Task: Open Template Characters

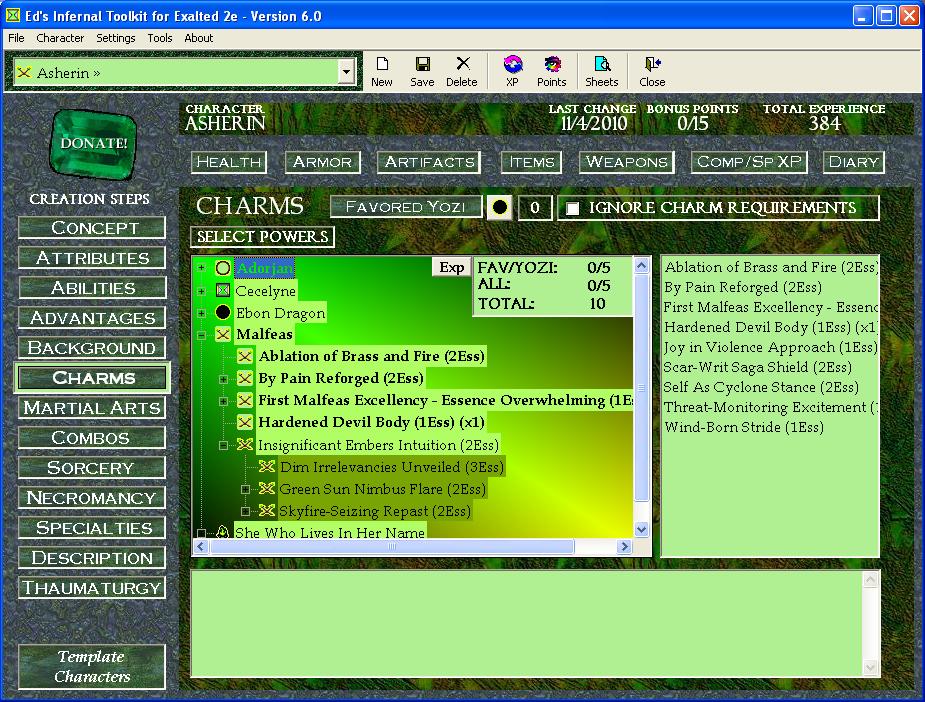Action: 92,667
